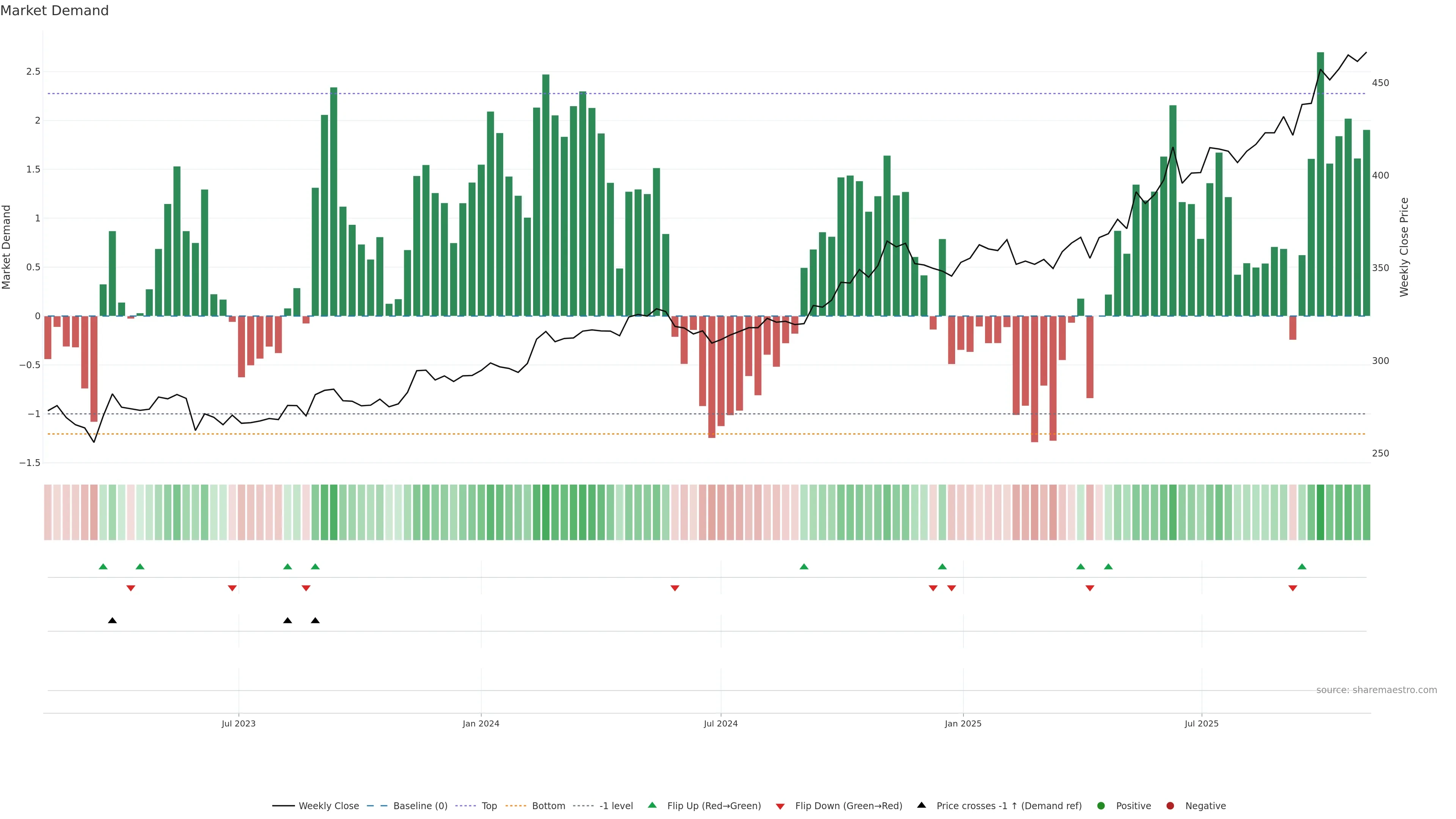1456x819 pixels.
Task: Click the darkest green heat strip cell
Action: coord(1320,512)
